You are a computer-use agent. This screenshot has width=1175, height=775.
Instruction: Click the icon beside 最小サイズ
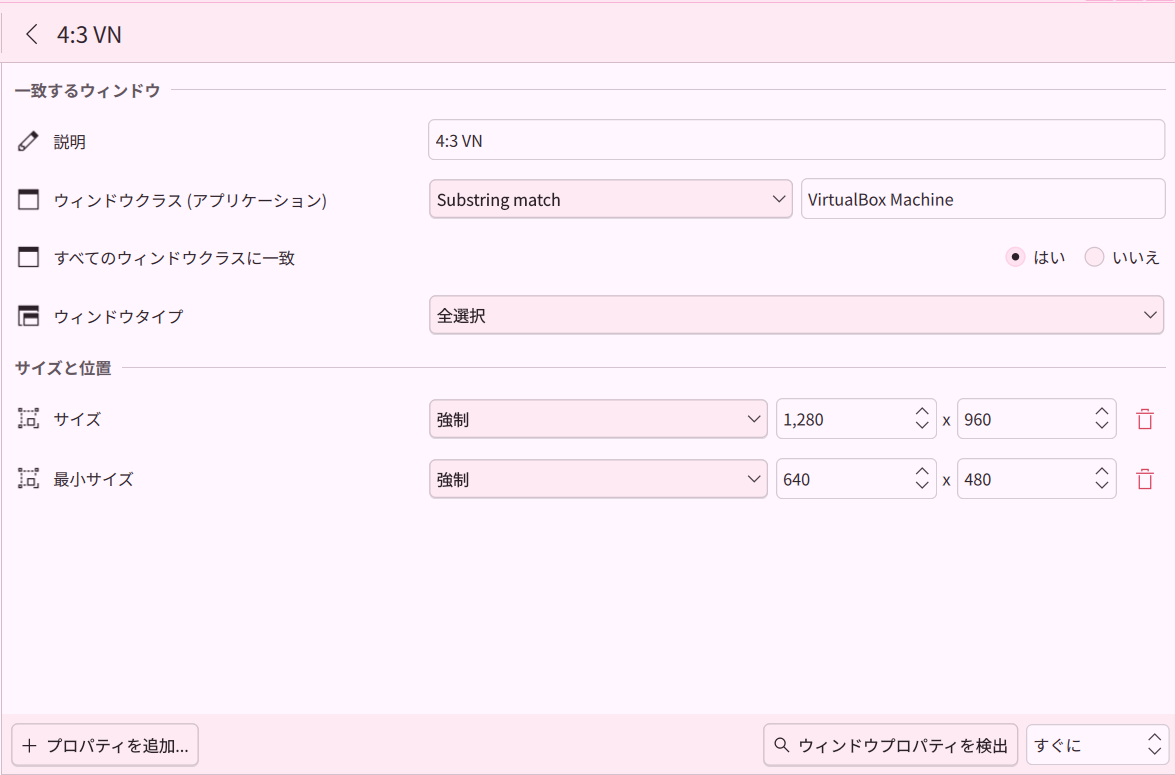click(x=28, y=479)
